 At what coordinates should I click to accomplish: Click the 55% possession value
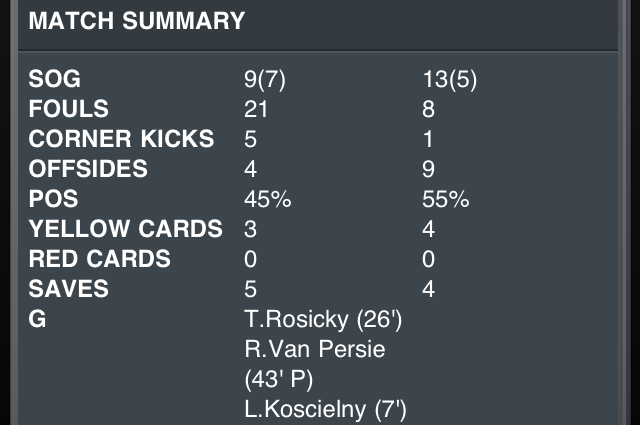pos(446,199)
